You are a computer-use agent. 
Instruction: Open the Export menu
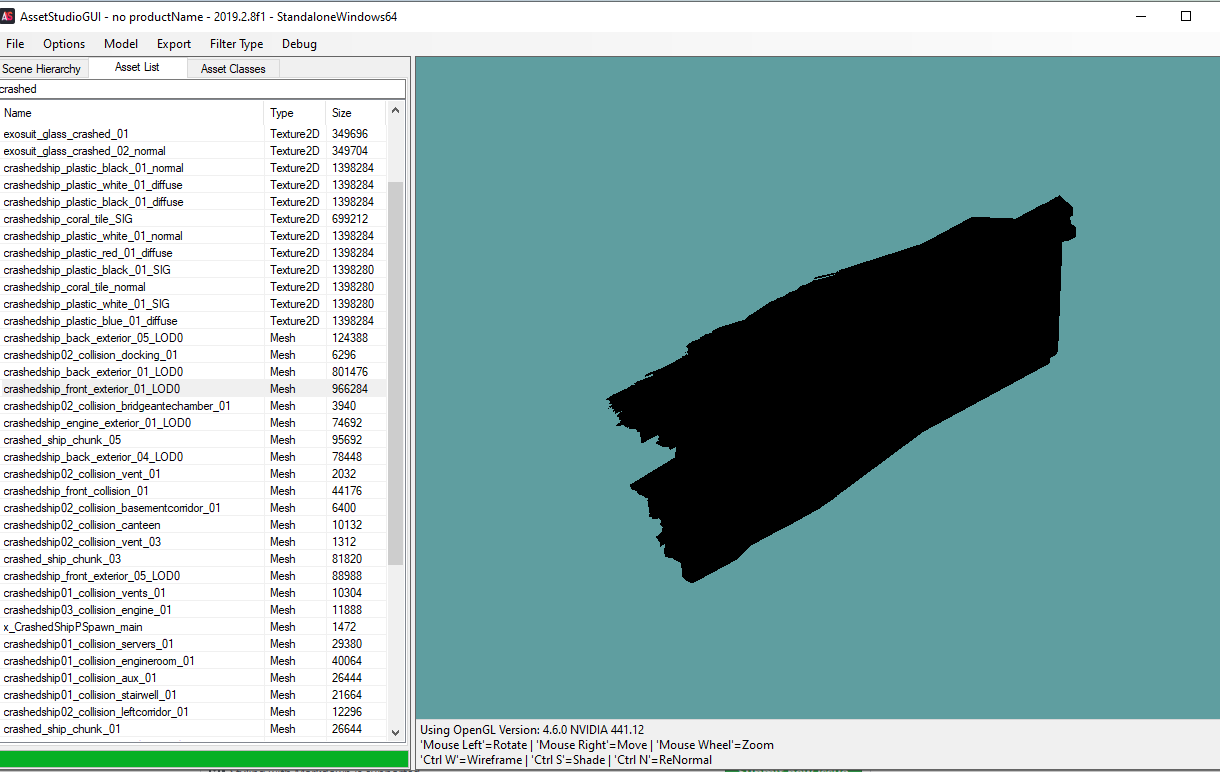pyautogui.click(x=174, y=44)
